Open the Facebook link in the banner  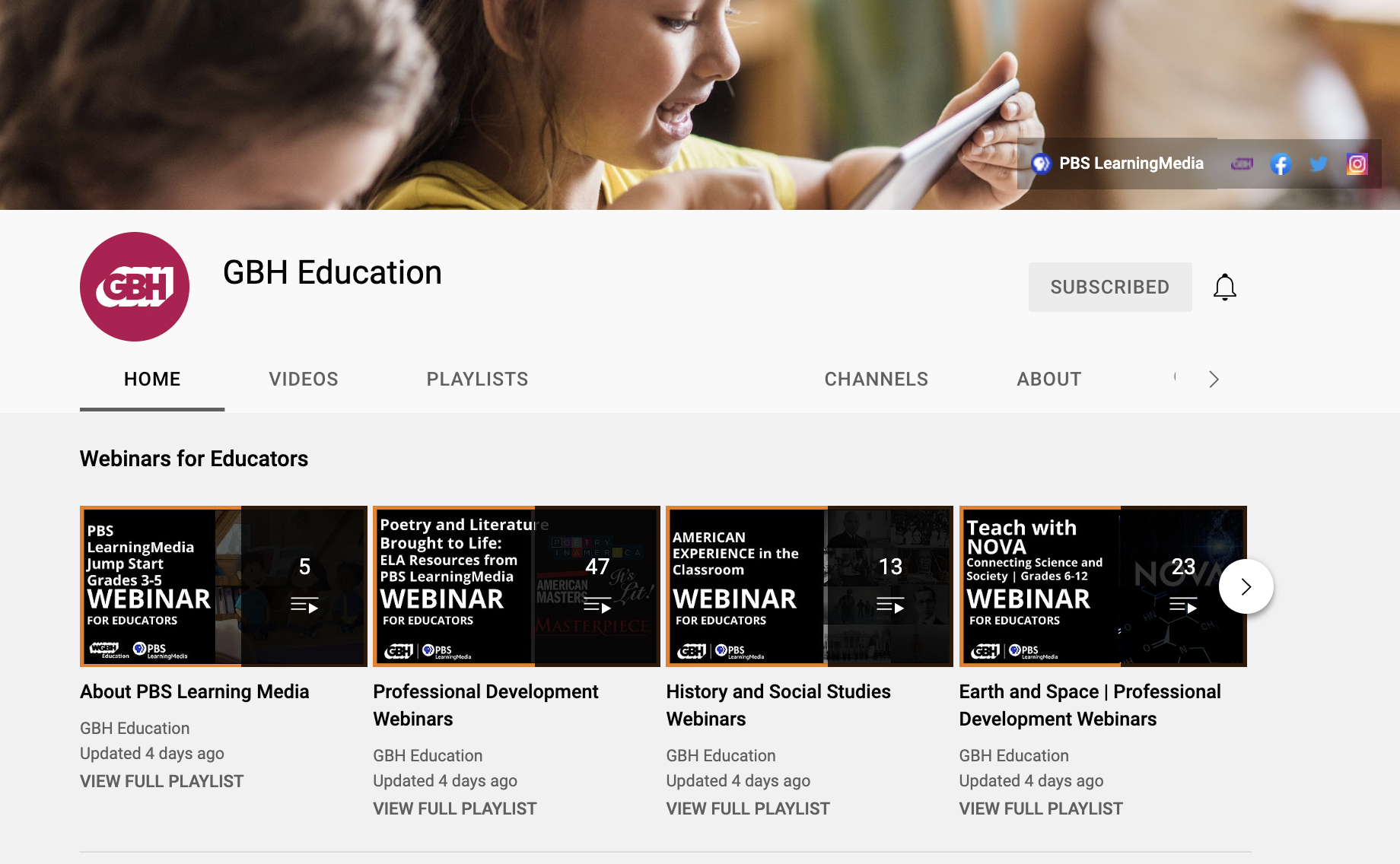[x=1281, y=164]
